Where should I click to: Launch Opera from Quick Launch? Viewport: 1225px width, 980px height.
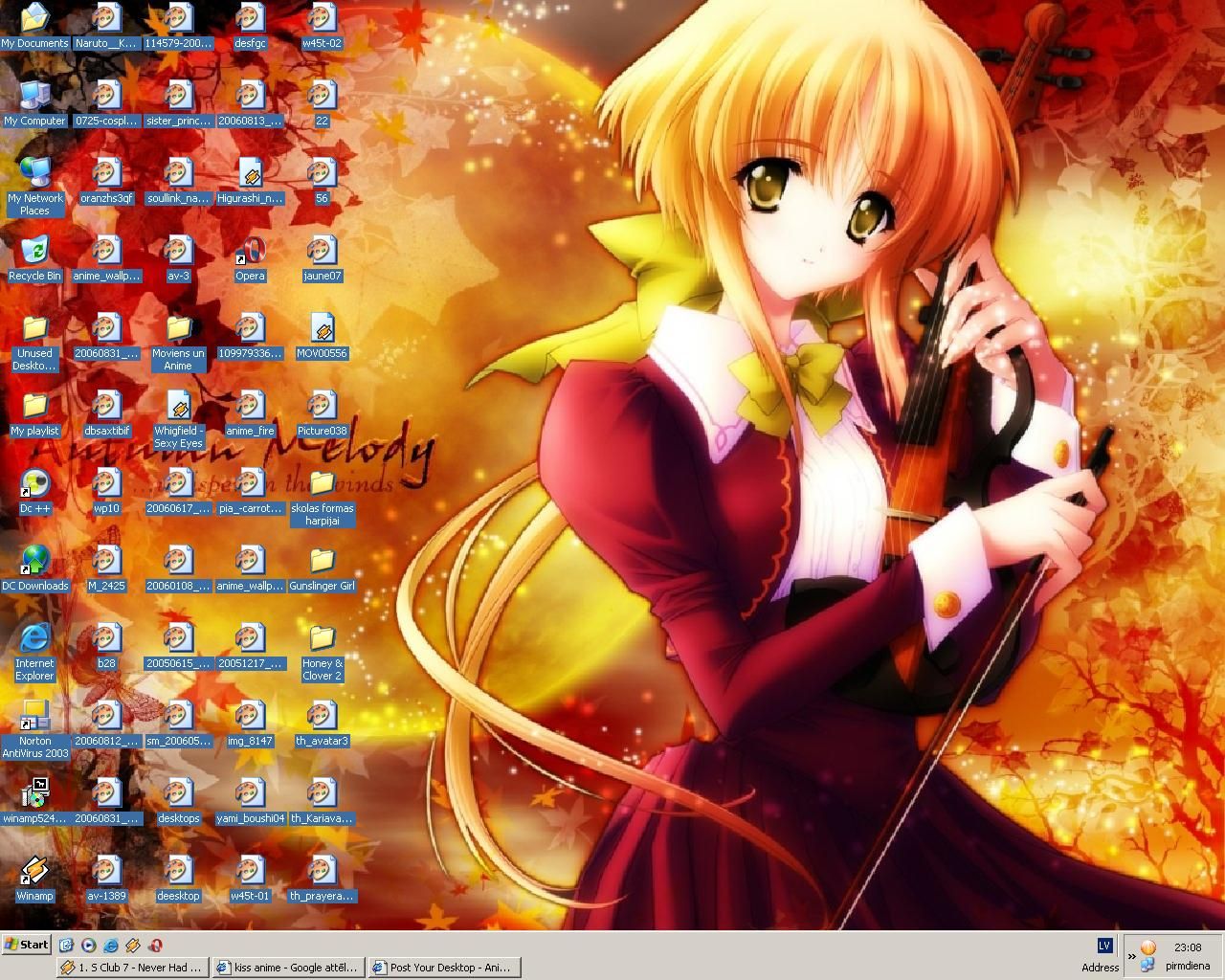pyautogui.click(x=155, y=945)
